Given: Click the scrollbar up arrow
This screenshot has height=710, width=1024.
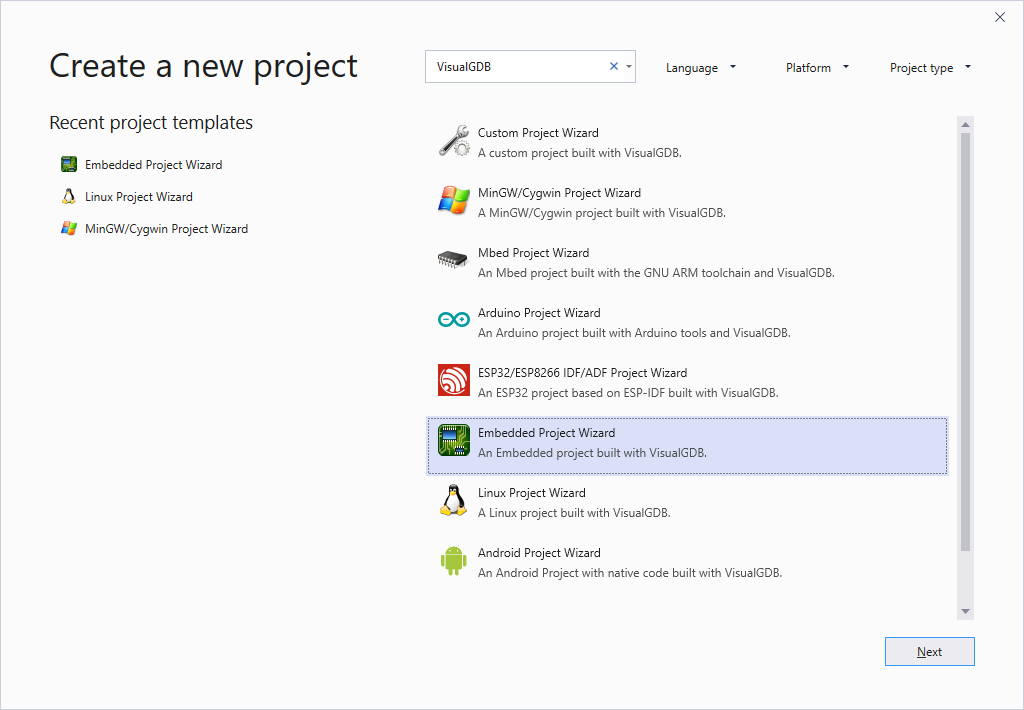Looking at the screenshot, I should click(x=965, y=124).
